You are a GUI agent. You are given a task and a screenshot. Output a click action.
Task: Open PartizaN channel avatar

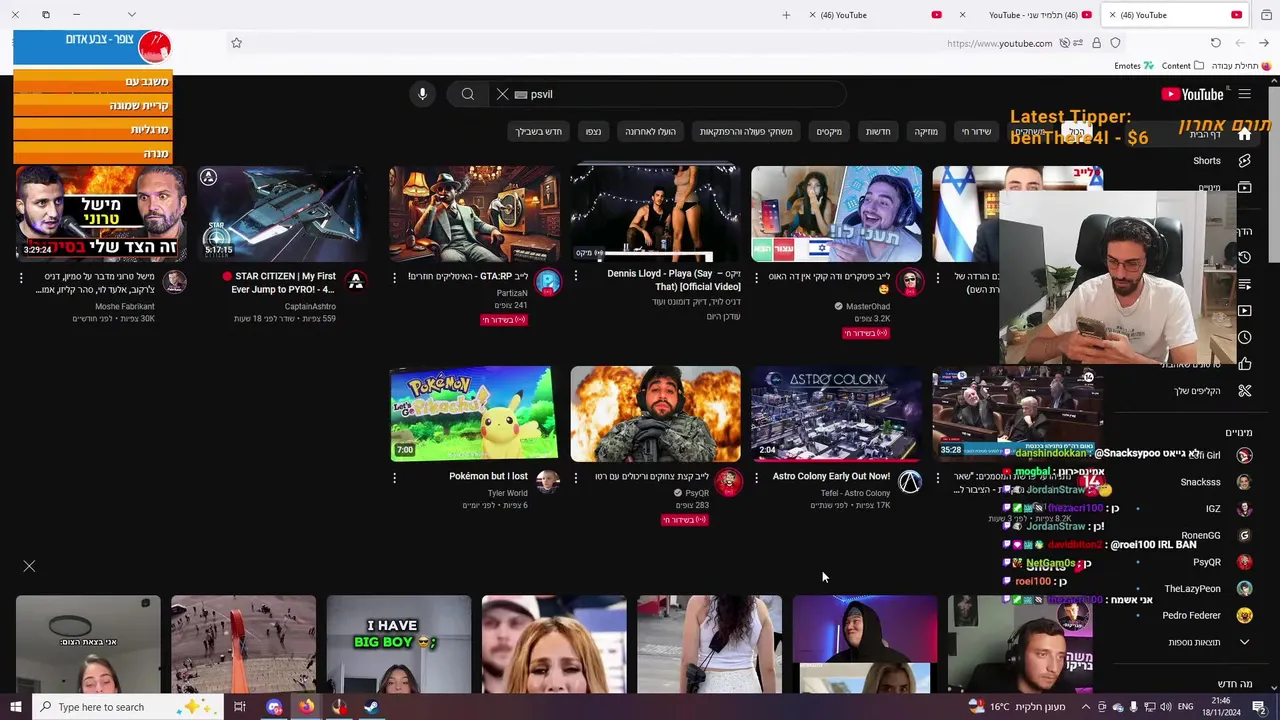click(x=547, y=282)
